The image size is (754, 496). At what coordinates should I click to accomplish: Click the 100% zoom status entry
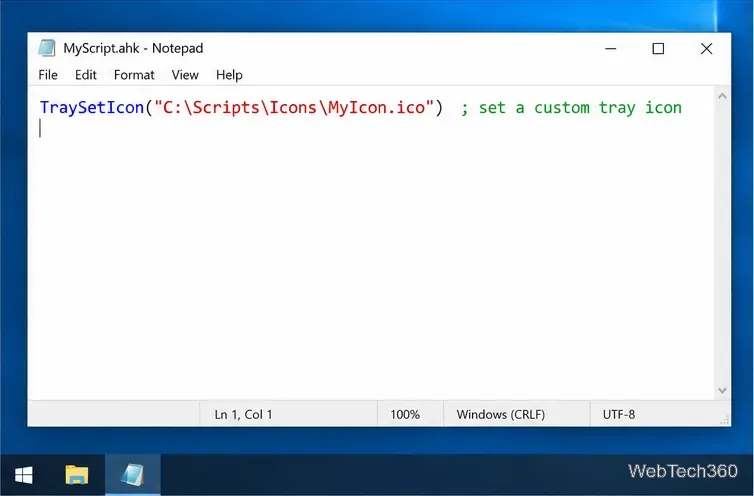(405, 415)
